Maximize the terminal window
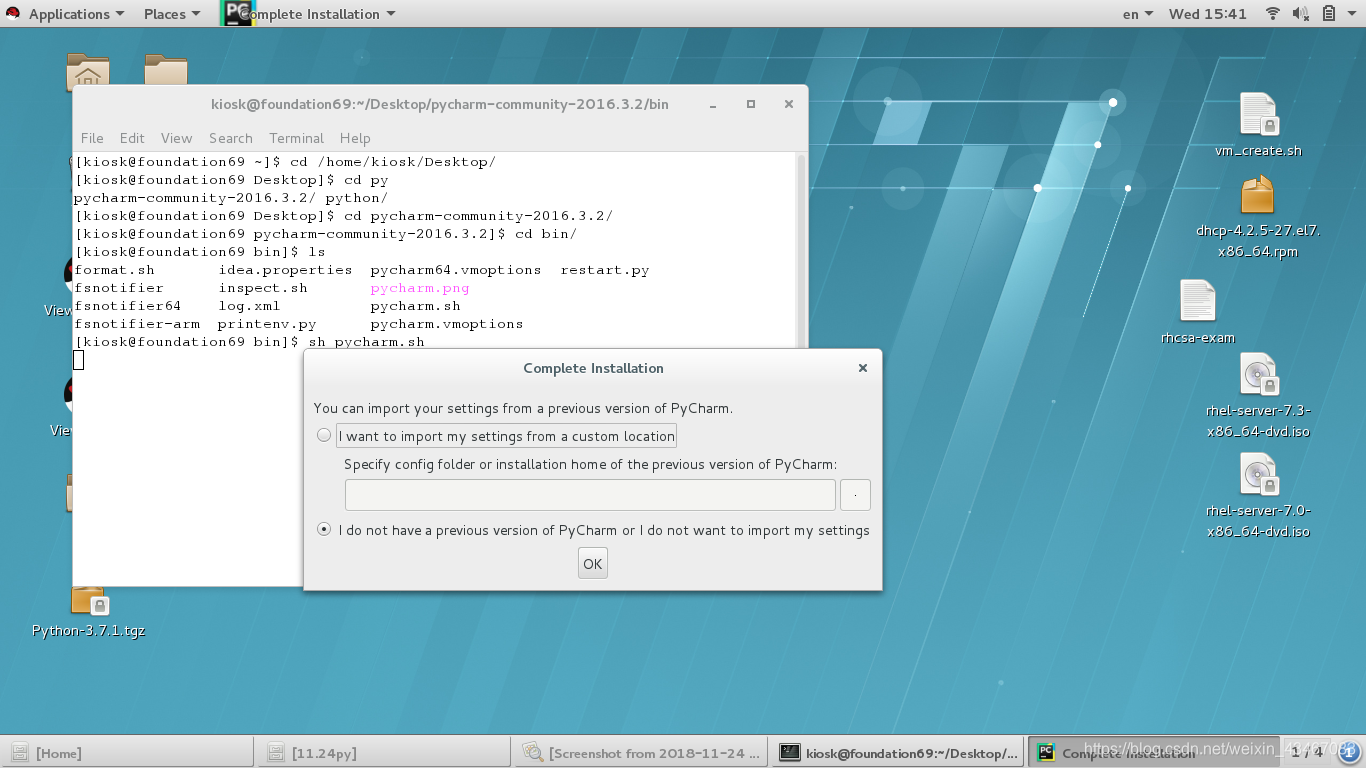 coord(751,104)
